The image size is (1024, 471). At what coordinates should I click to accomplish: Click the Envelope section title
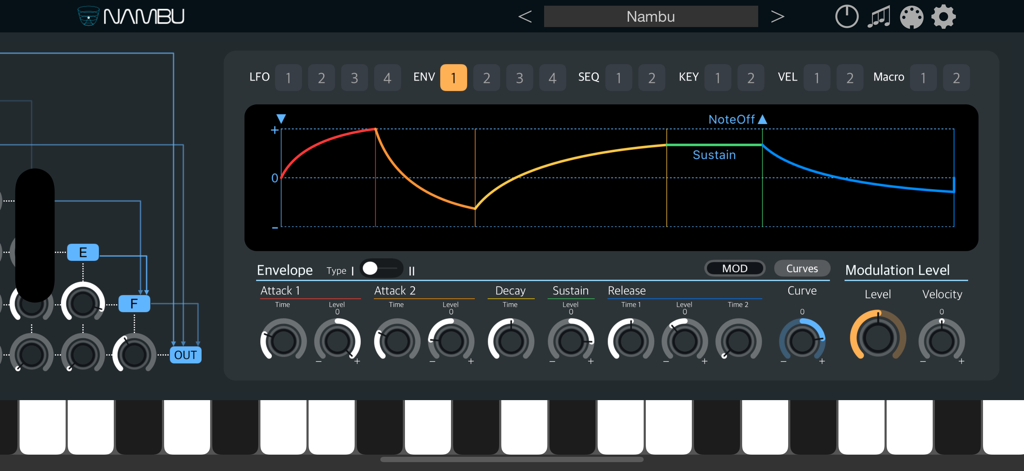tap(285, 270)
